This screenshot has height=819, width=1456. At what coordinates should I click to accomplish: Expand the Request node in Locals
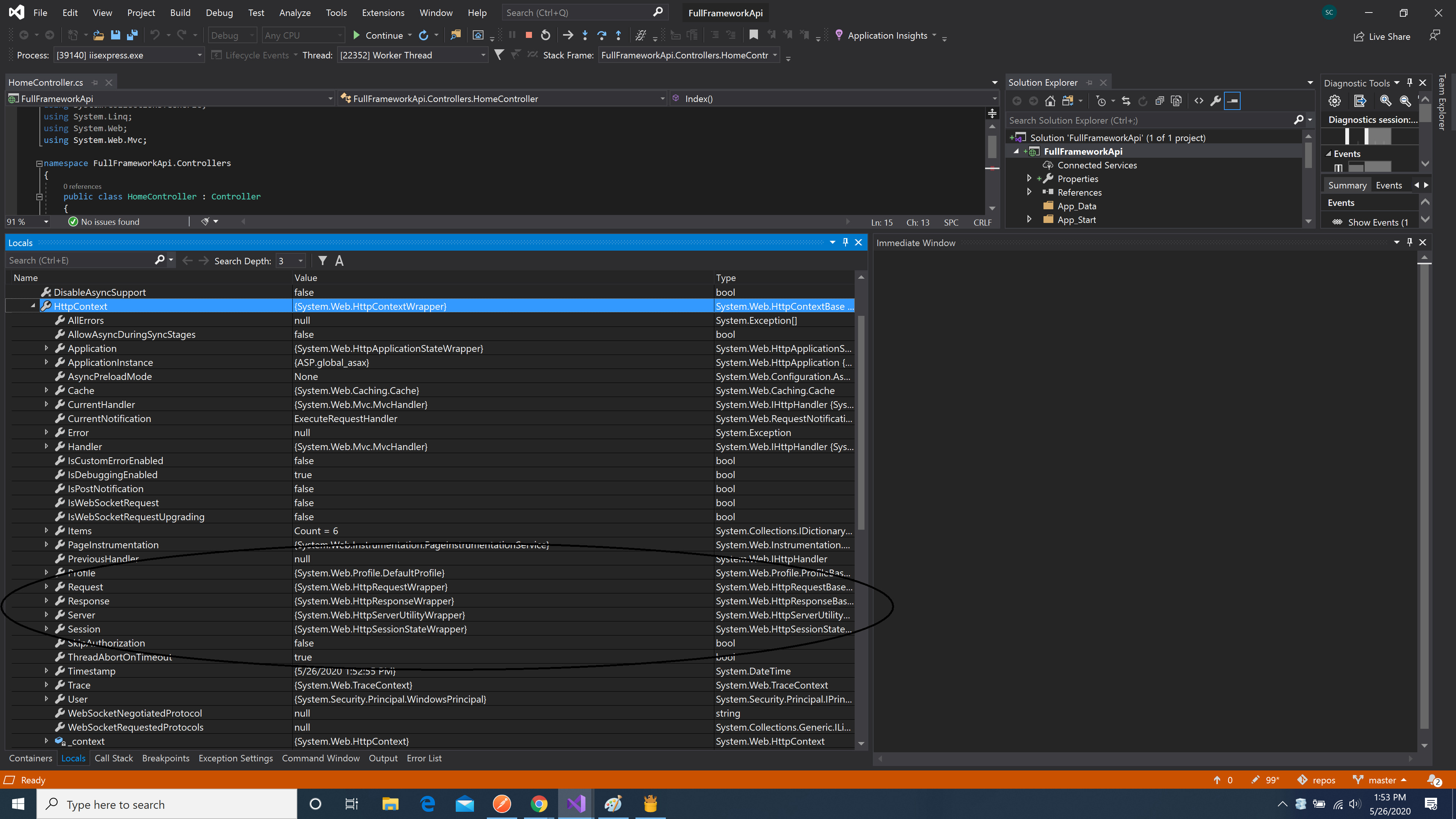pos(46,587)
